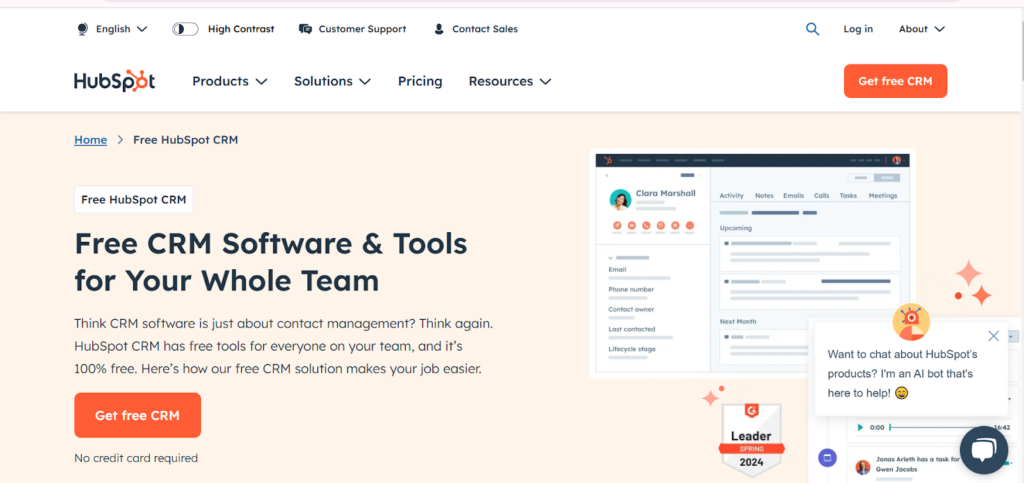Click the 'Upcoming' heading in CRM preview
Viewport: 1024px width, 483px height.
pos(736,228)
